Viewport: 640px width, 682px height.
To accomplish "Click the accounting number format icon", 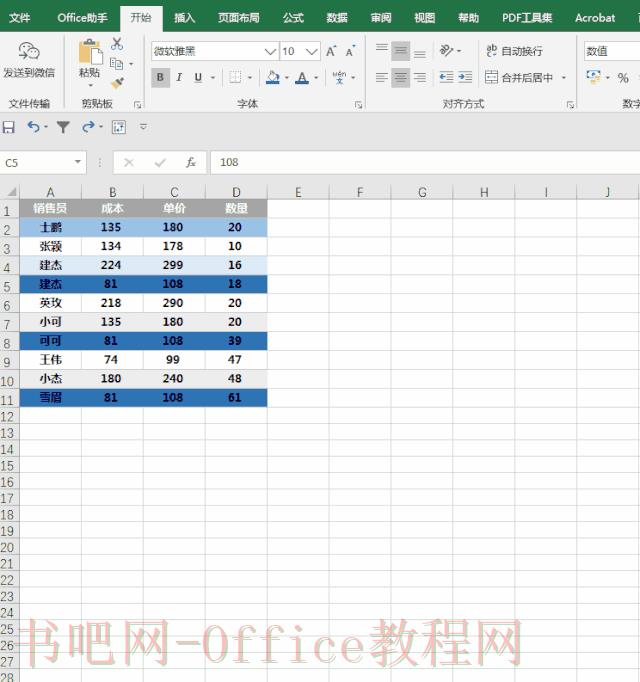I will tap(593, 77).
